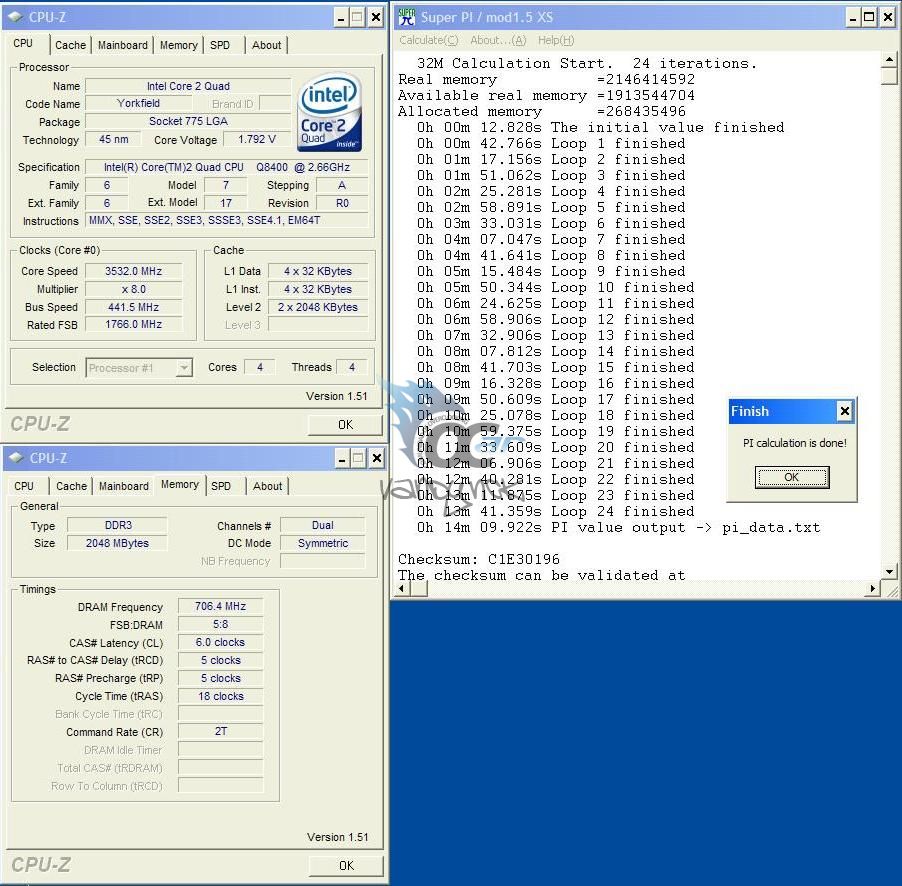The image size is (902, 886).
Task: Click the Super PI vertical scrollbar thumb
Action: (889, 75)
